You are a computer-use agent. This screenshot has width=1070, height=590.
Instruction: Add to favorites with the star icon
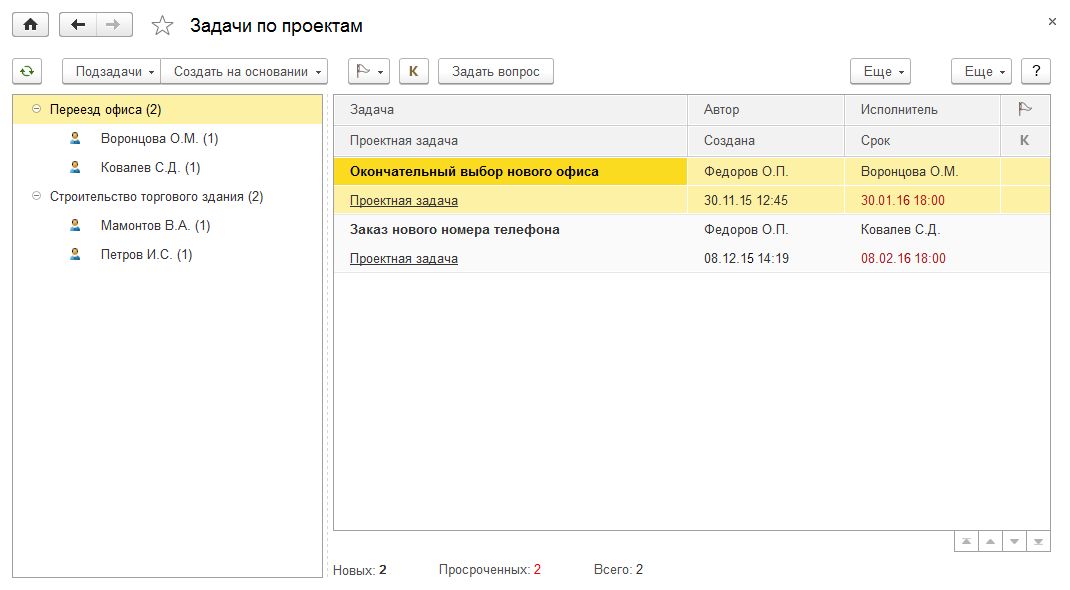pos(162,26)
